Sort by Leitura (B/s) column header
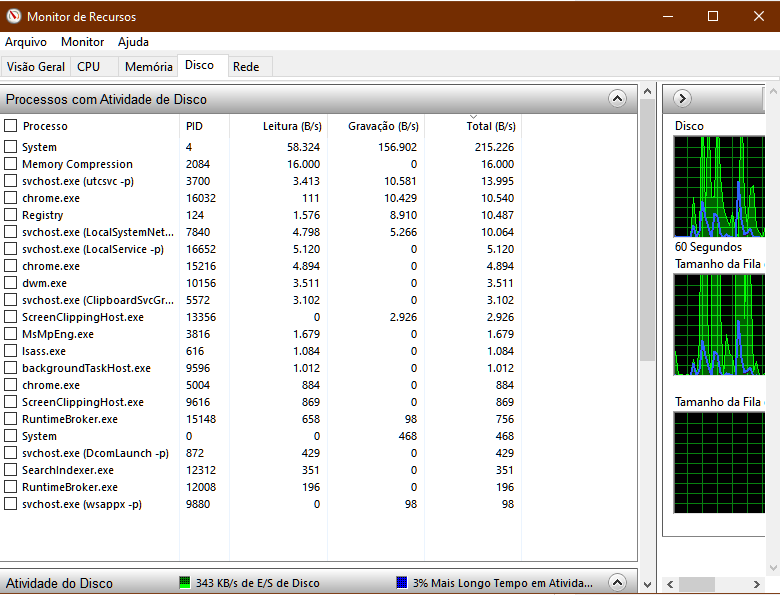The image size is (780, 595). click(x=279, y=126)
